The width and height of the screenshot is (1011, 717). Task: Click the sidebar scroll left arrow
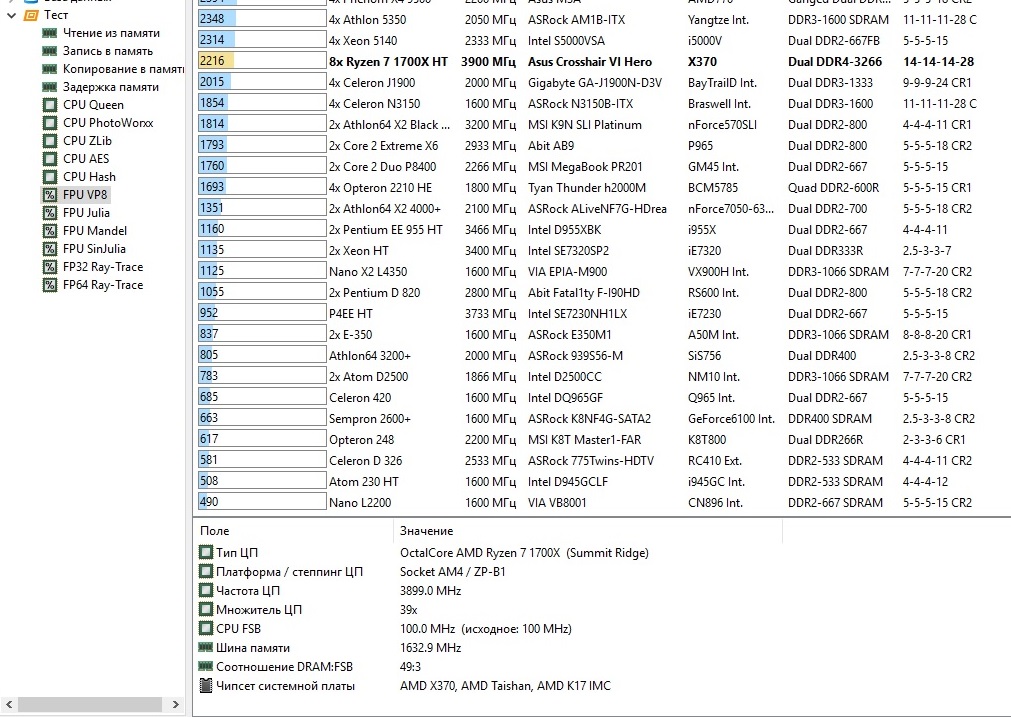tap(9, 705)
